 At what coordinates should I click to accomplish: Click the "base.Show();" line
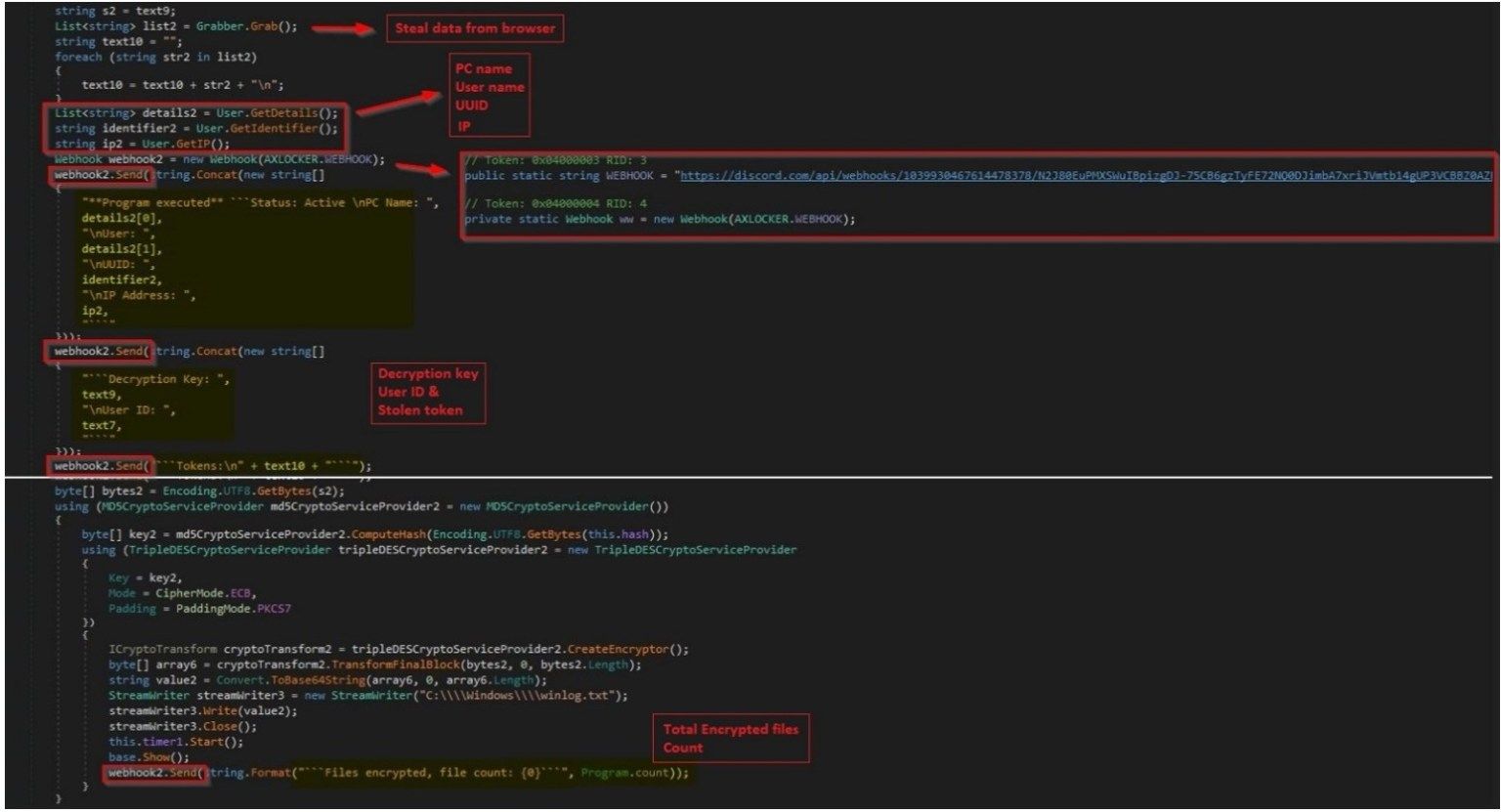[150, 757]
